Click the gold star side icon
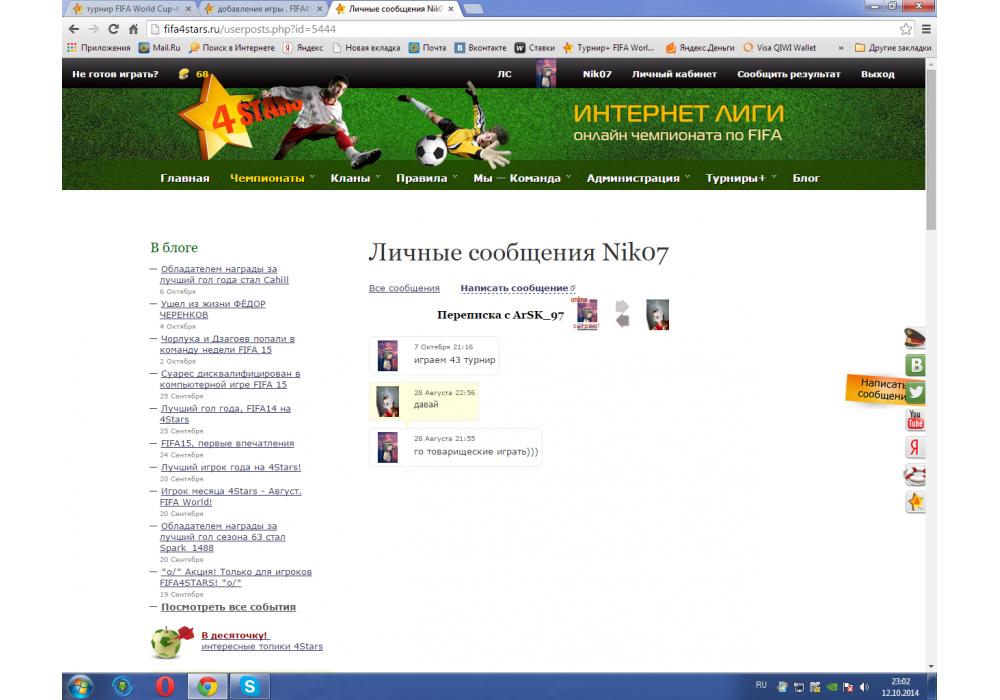 click(915, 502)
